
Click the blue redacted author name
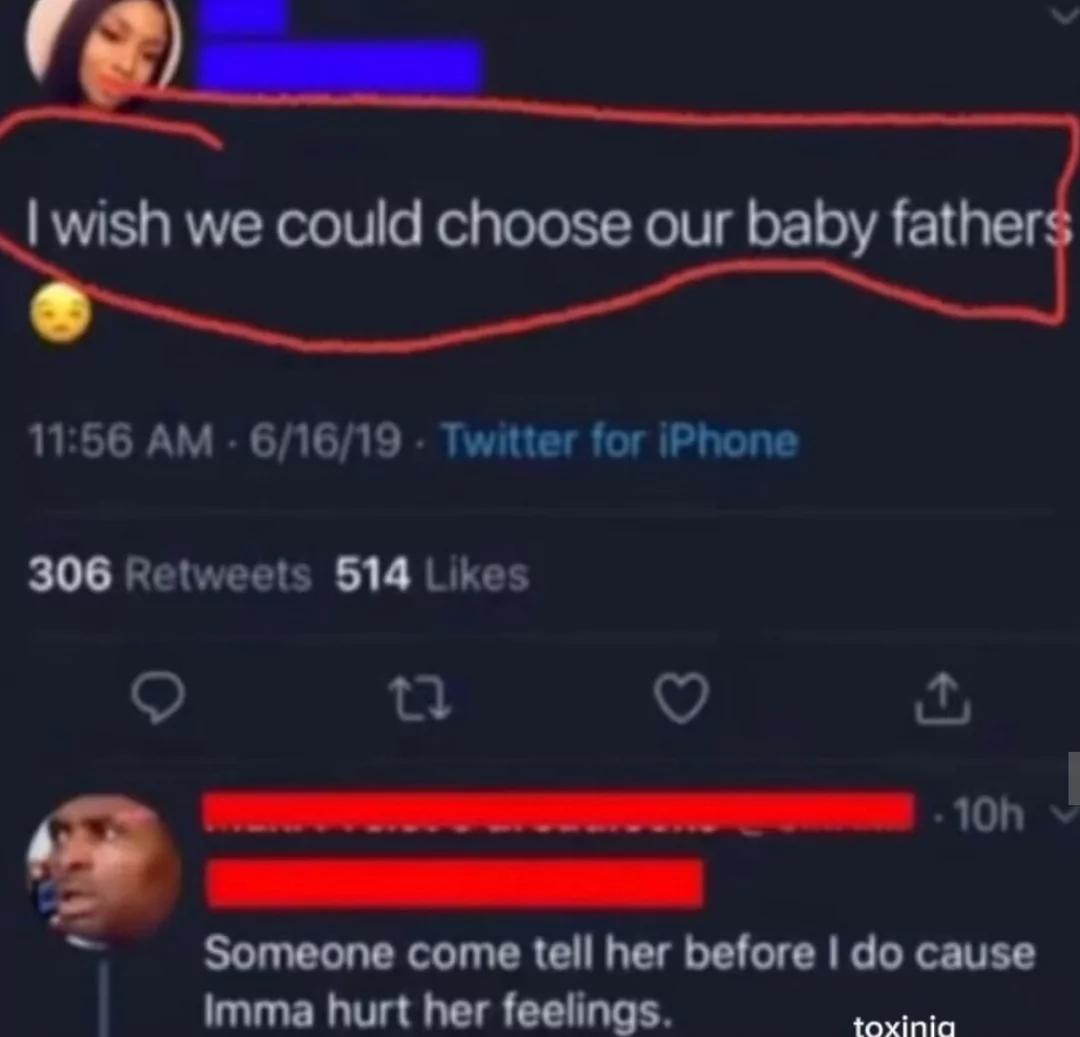coord(341,47)
